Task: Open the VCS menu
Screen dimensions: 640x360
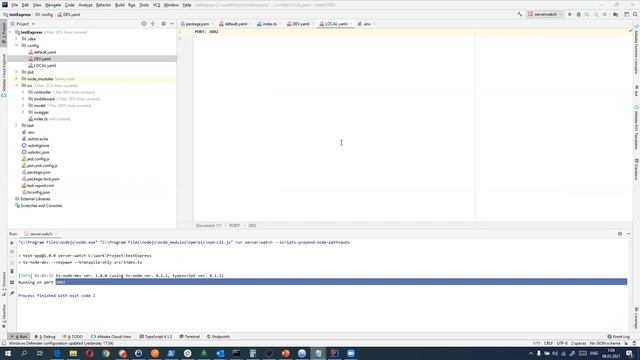Action: 156,5
